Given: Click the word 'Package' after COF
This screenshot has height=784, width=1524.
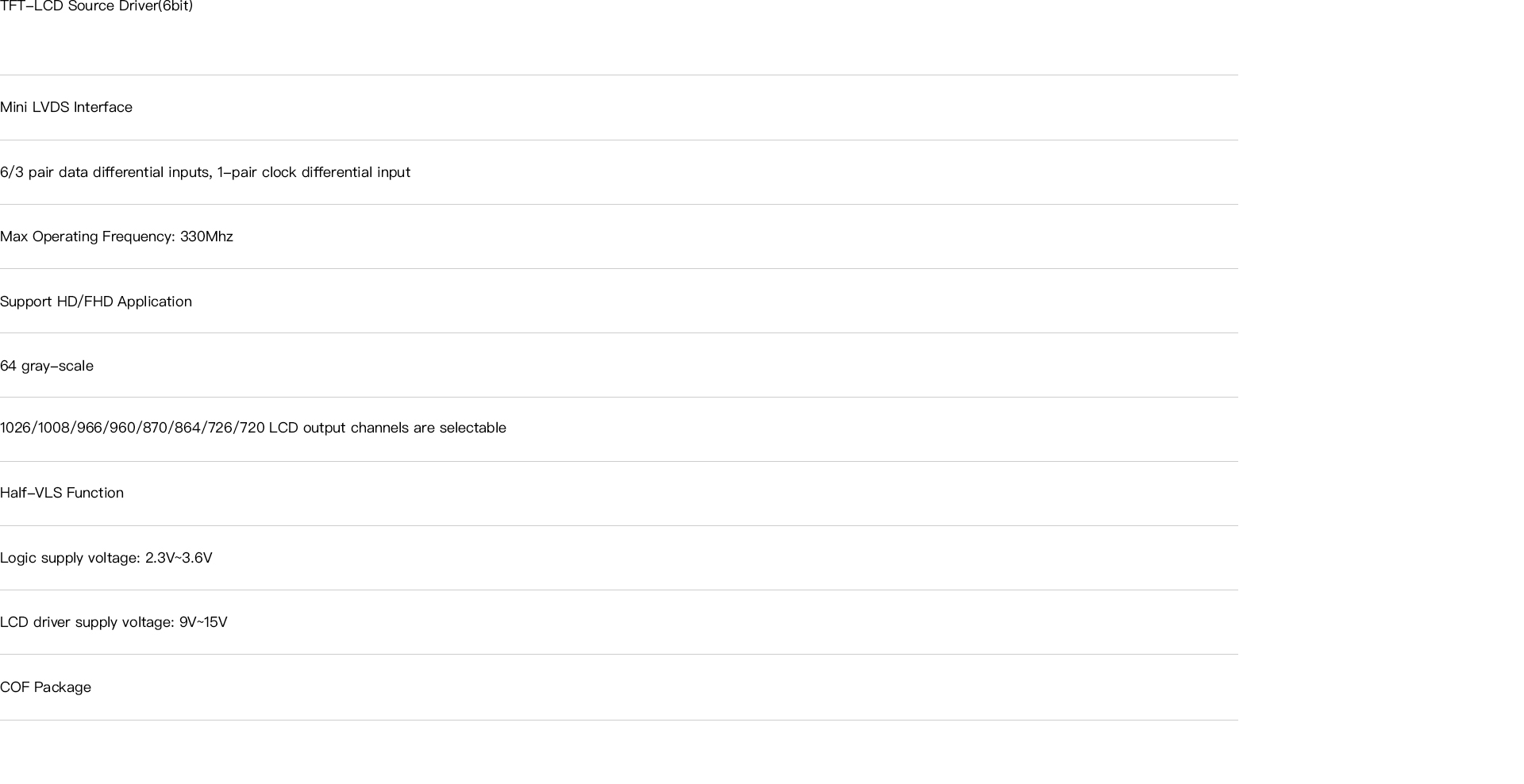Looking at the screenshot, I should tap(63, 687).
